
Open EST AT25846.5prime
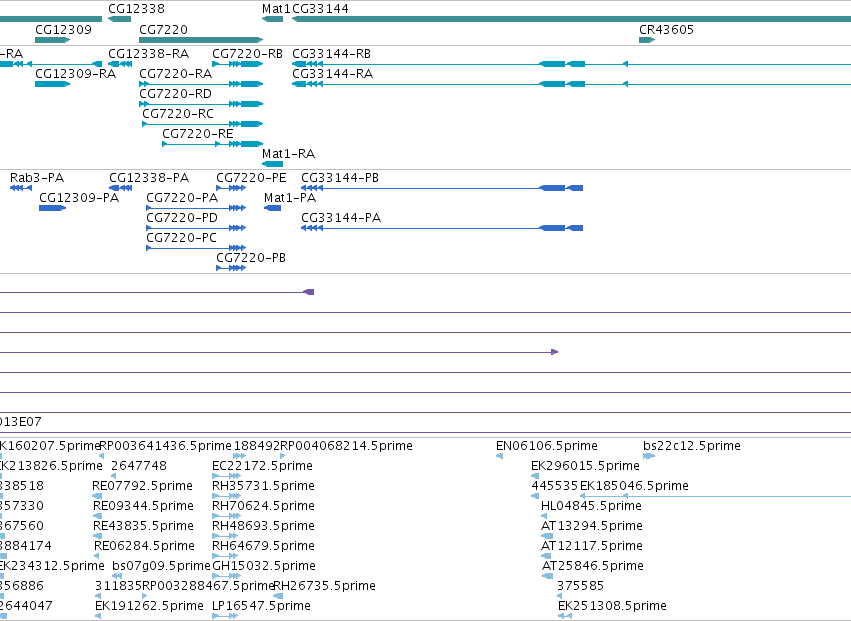593,566
